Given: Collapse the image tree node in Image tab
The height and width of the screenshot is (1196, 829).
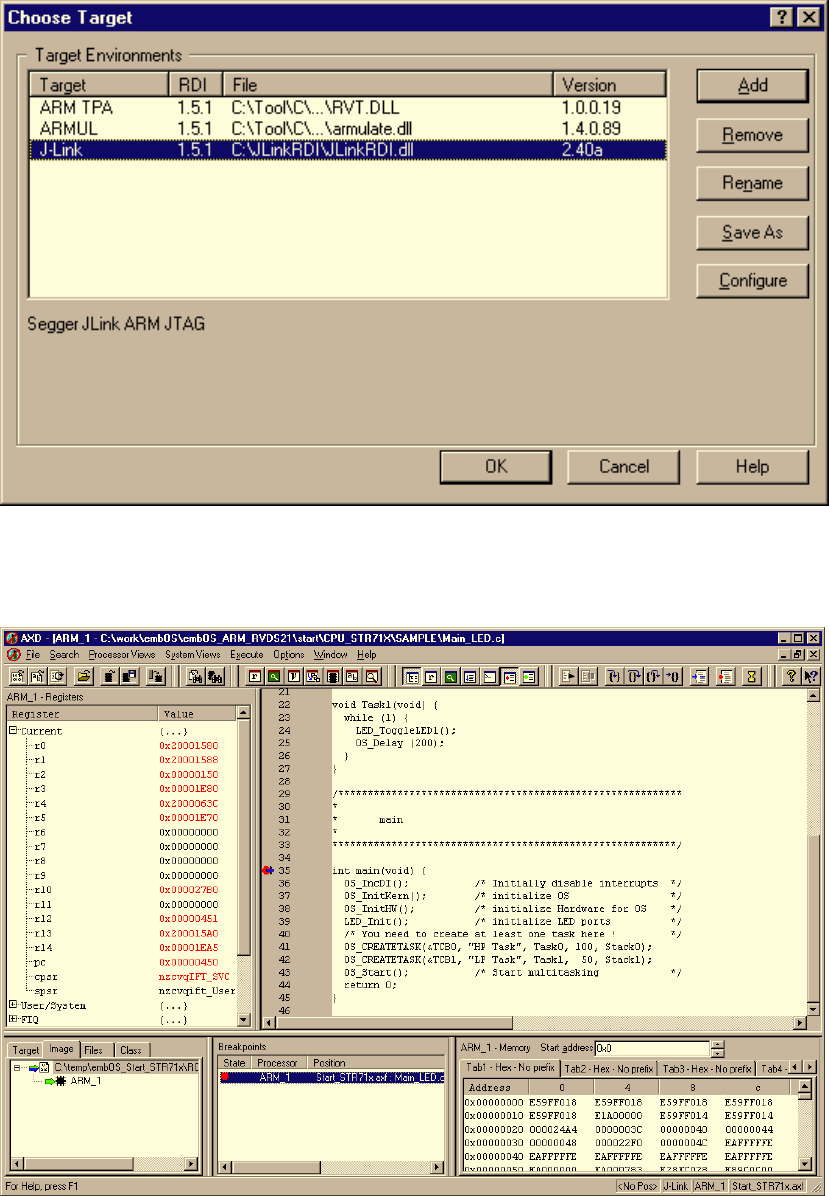Looking at the screenshot, I should point(18,1067).
